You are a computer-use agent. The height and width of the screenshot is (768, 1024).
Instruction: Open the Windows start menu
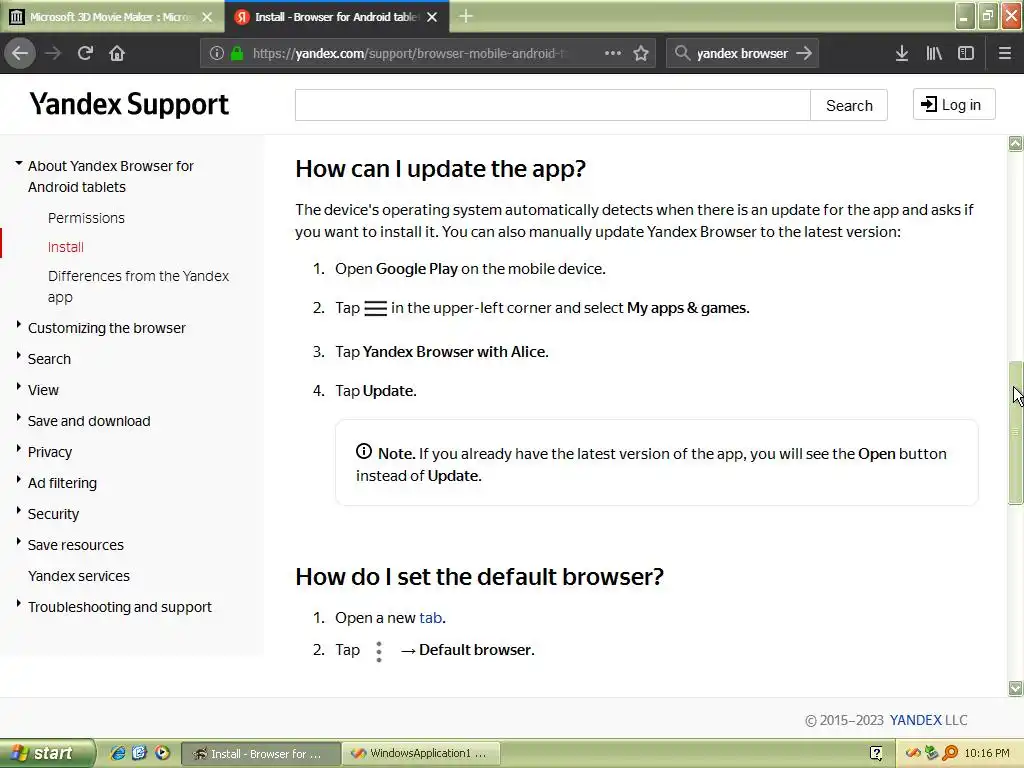pos(47,753)
